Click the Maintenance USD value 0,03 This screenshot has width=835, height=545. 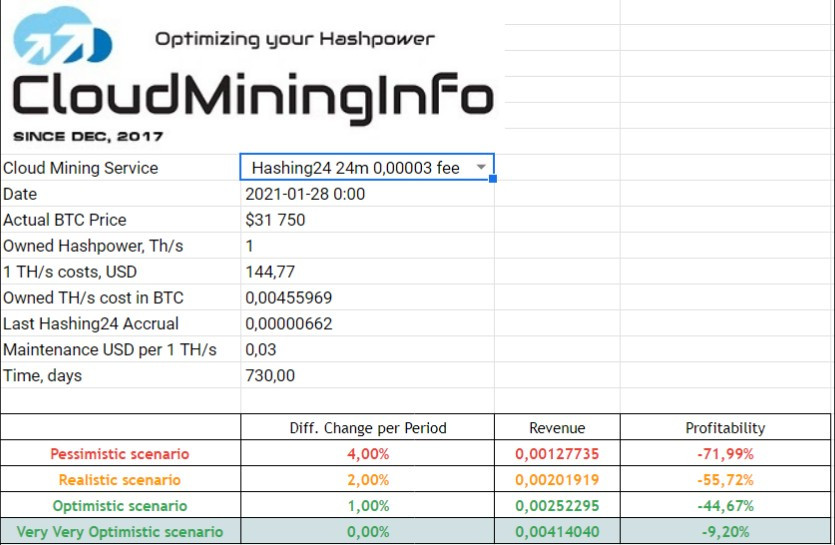point(261,350)
